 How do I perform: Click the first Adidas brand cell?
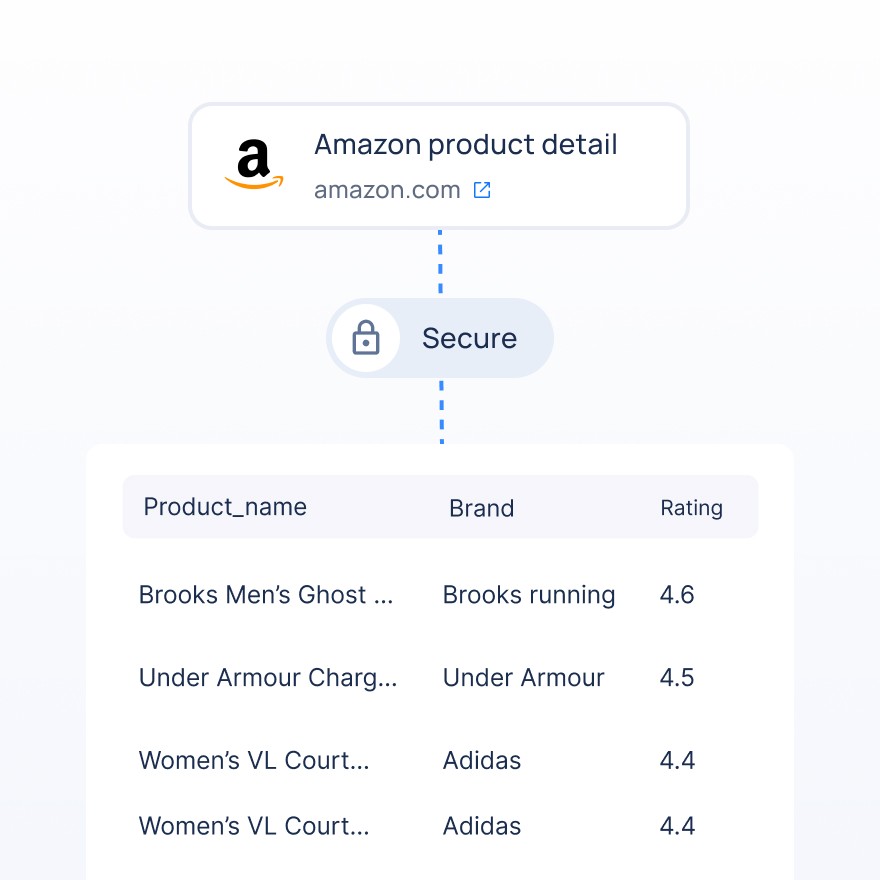(x=482, y=760)
